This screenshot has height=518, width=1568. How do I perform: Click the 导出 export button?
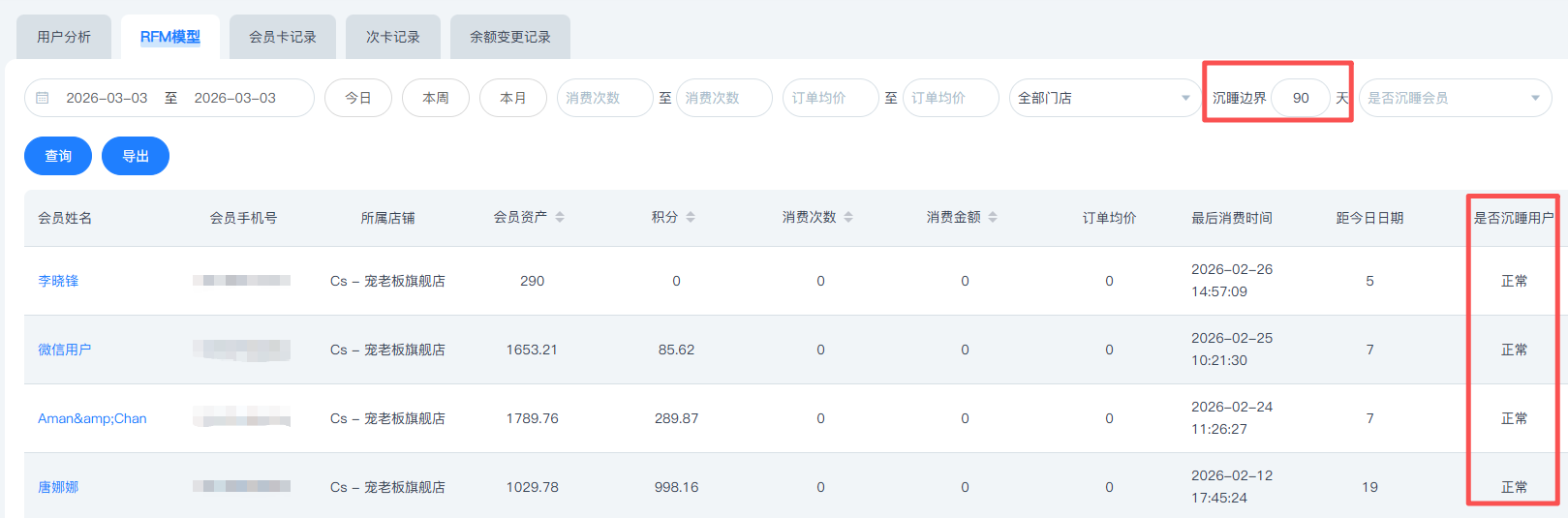(136, 156)
